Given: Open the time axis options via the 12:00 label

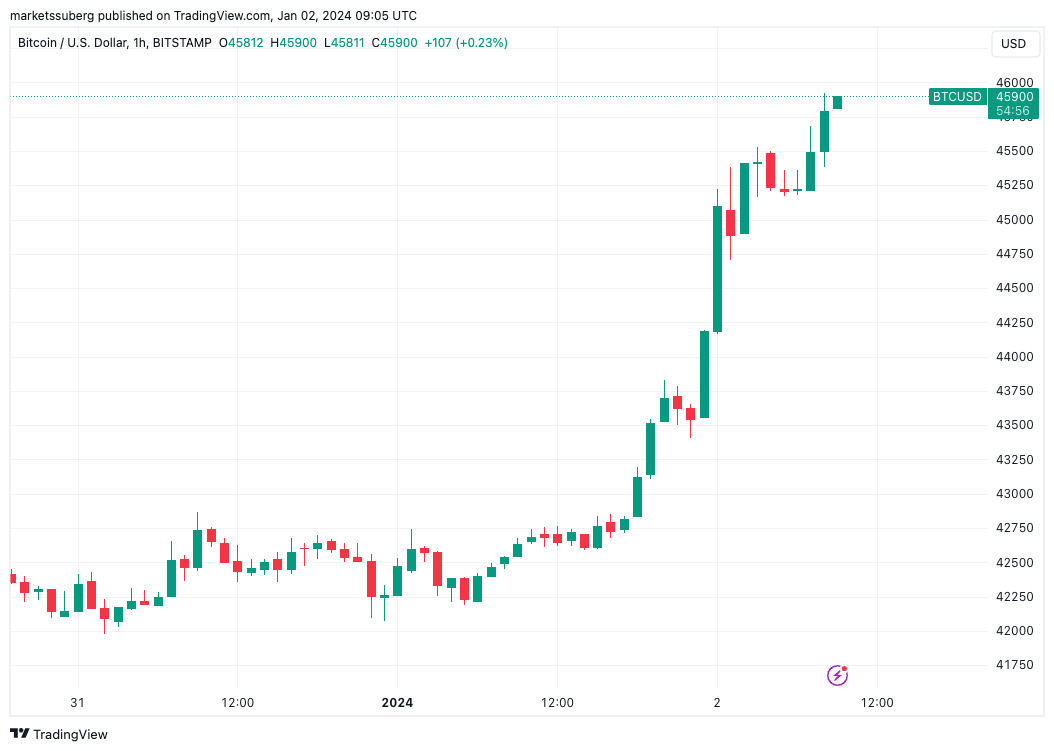Looking at the screenshot, I should [877, 703].
